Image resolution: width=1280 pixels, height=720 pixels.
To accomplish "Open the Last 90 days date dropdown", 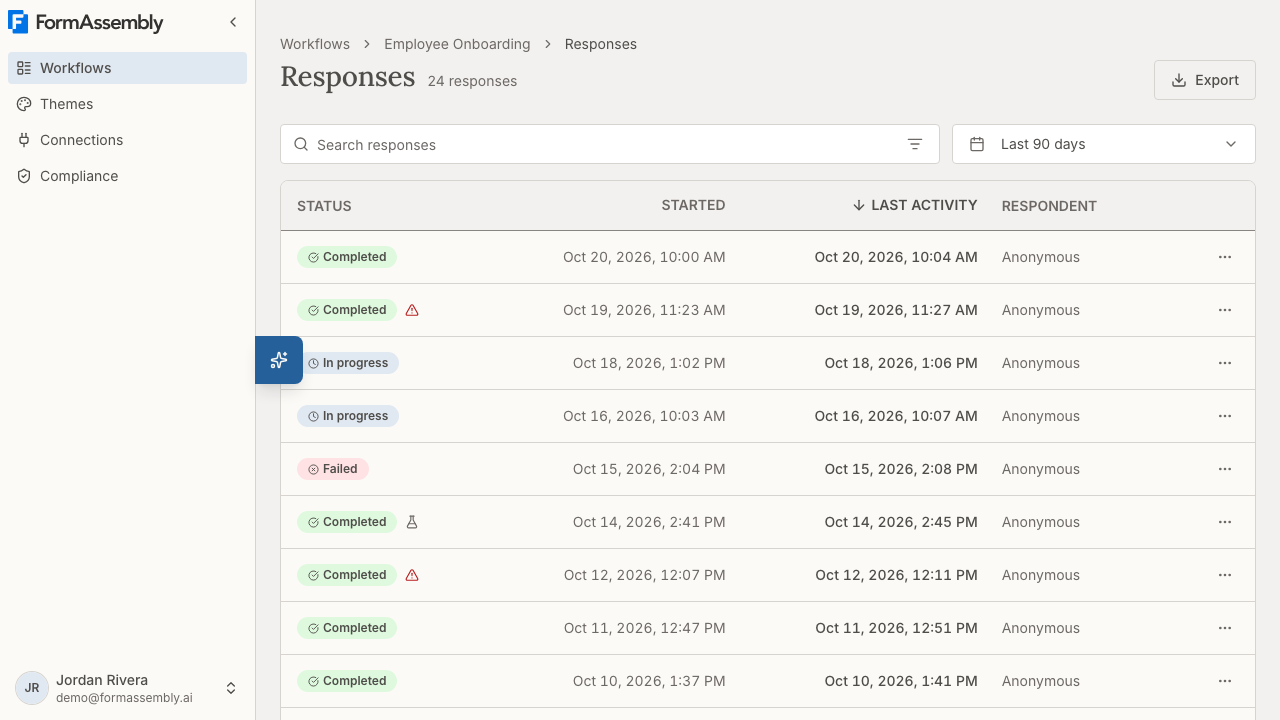I will point(1104,144).
